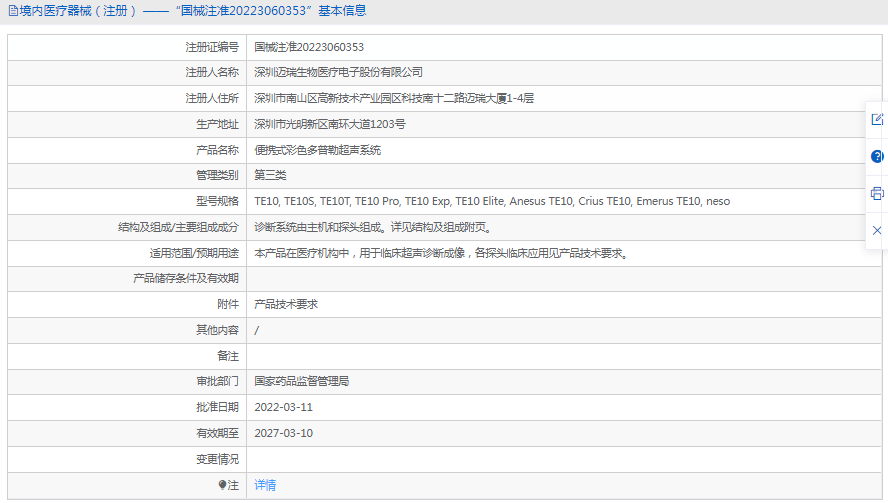The image size is (888, 503).
Task: Click the 有效期至 label cell
Action: [x=127, y=433]
